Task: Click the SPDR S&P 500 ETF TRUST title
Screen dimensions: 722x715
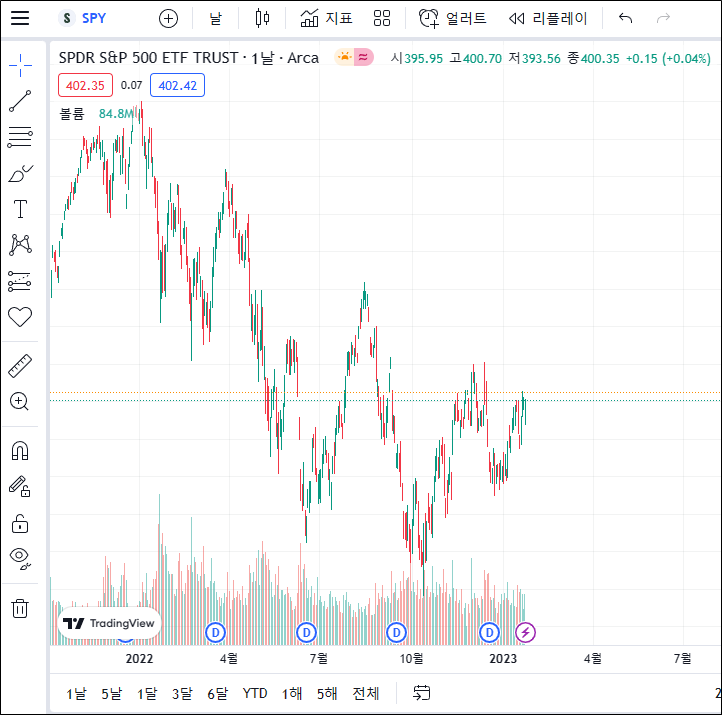Action: click(x=149, y=58)
